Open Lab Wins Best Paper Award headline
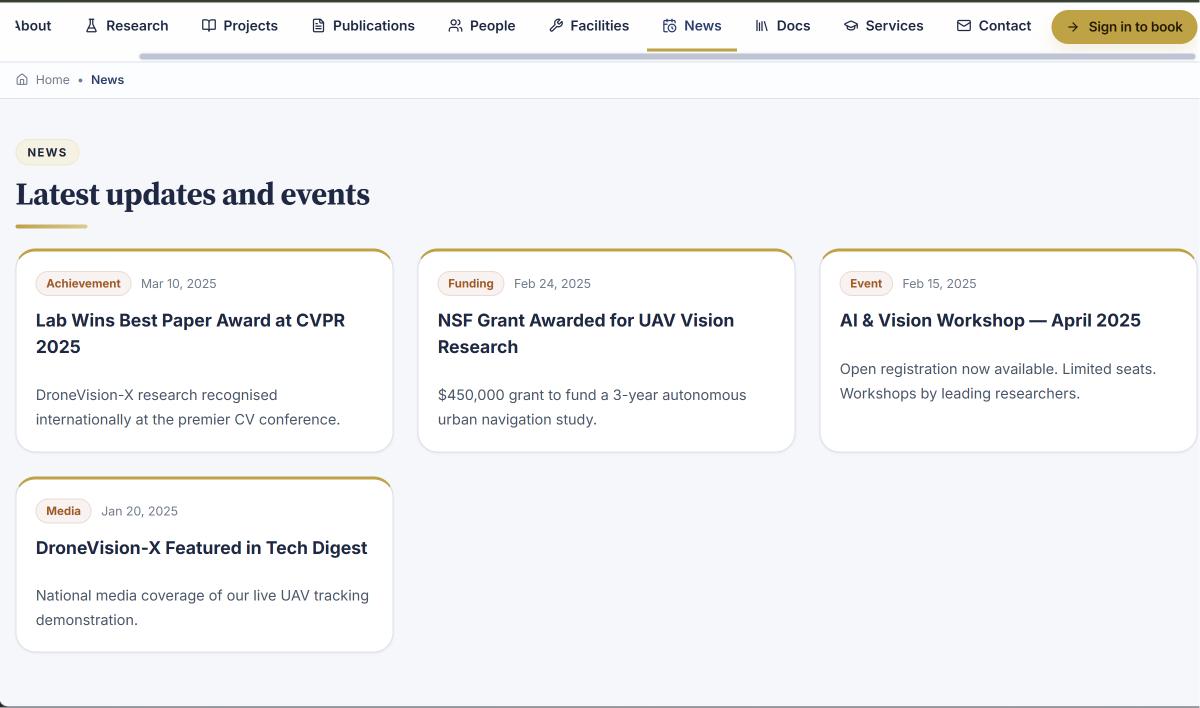The width and height of the screenshot is (1200, 708). tap(191, 333)
